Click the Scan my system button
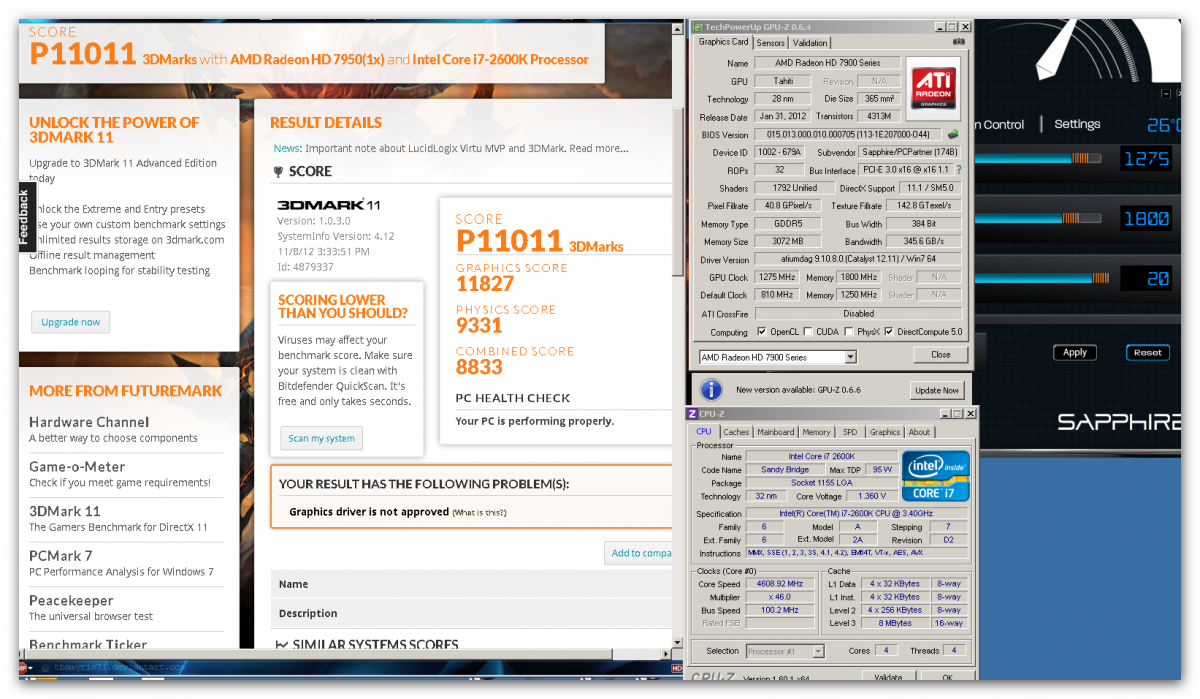 click(x=321, y=438)
